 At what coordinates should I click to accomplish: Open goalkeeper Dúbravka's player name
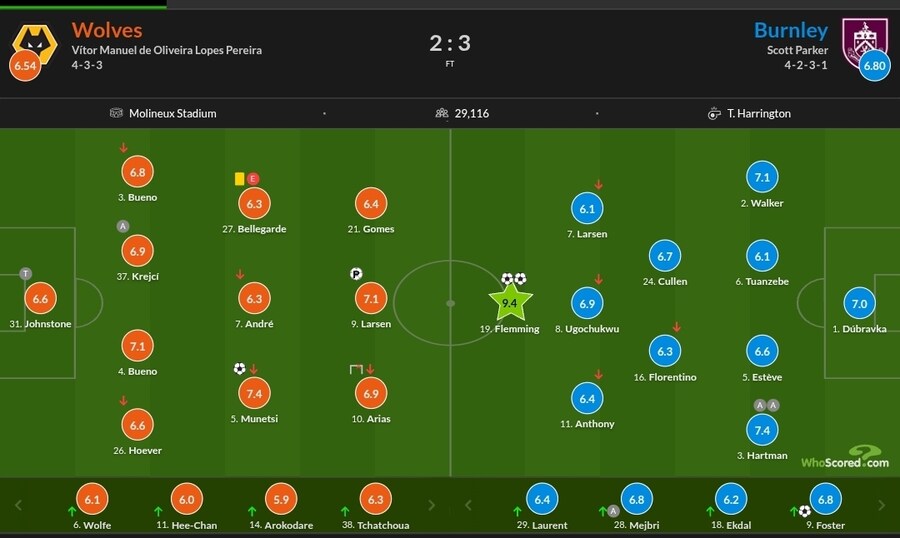pos(859,330)
